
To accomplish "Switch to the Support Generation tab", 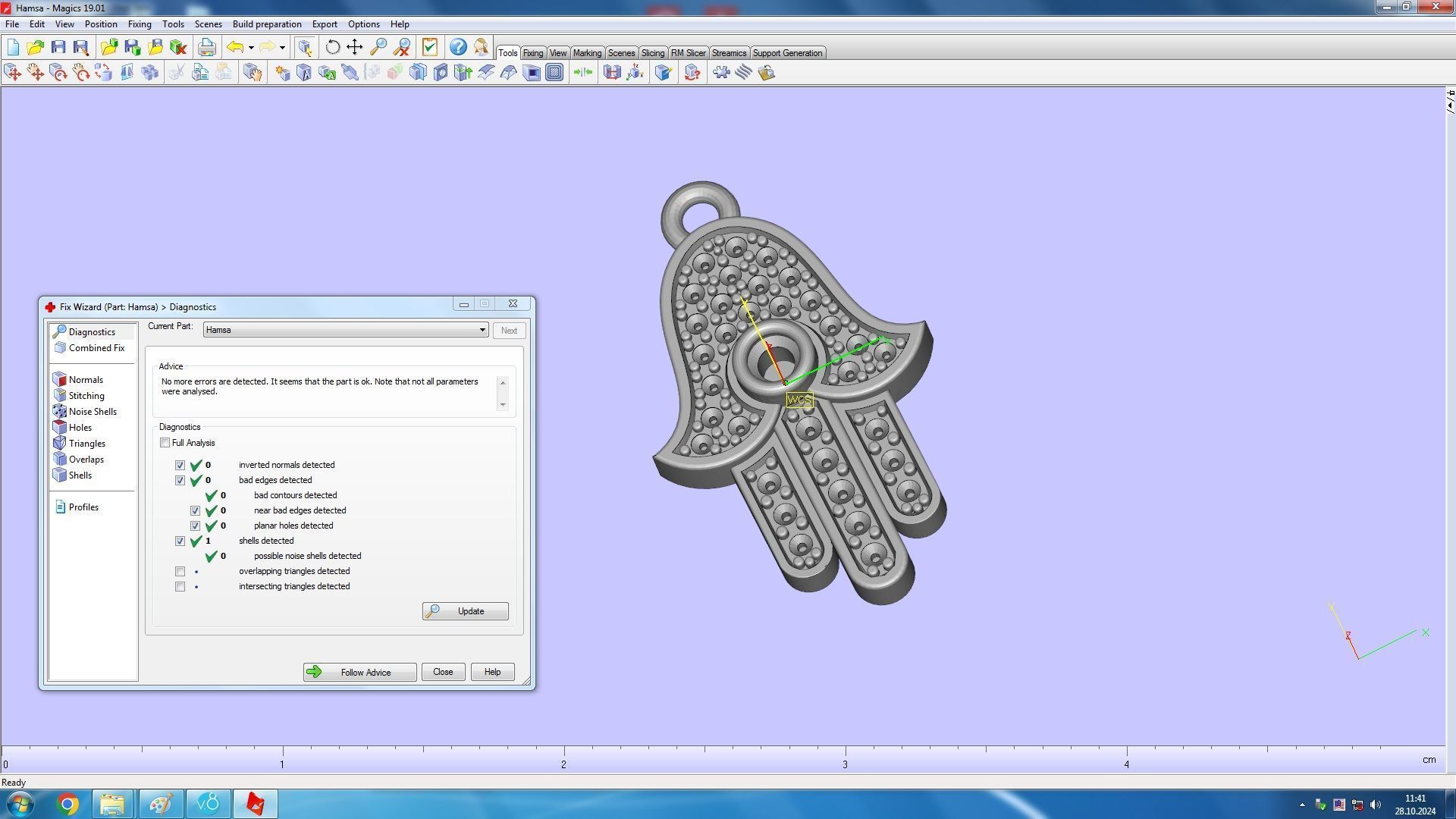I will tap(786, 53).
